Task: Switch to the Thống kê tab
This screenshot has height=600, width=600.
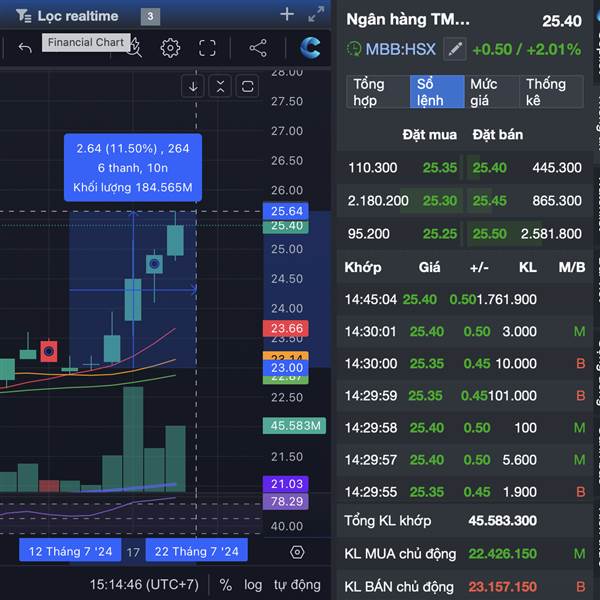Action: [x=551, y=92]
